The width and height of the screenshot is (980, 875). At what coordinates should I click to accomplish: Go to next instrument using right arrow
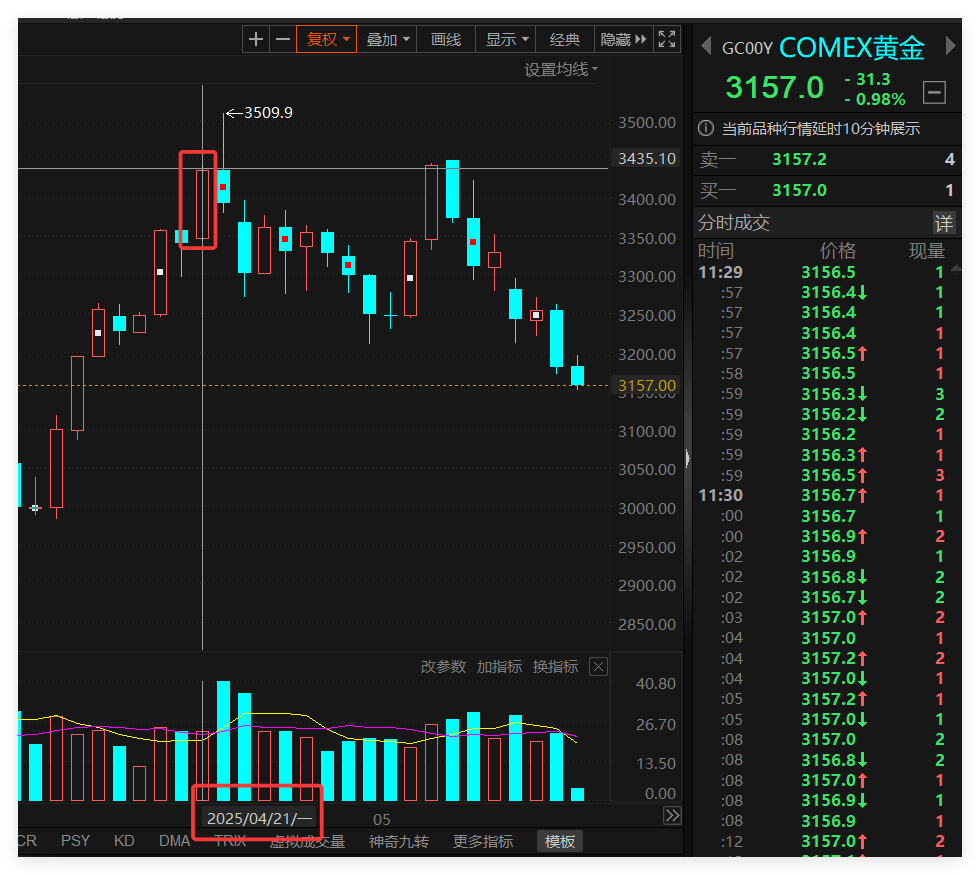coord(950,46)
